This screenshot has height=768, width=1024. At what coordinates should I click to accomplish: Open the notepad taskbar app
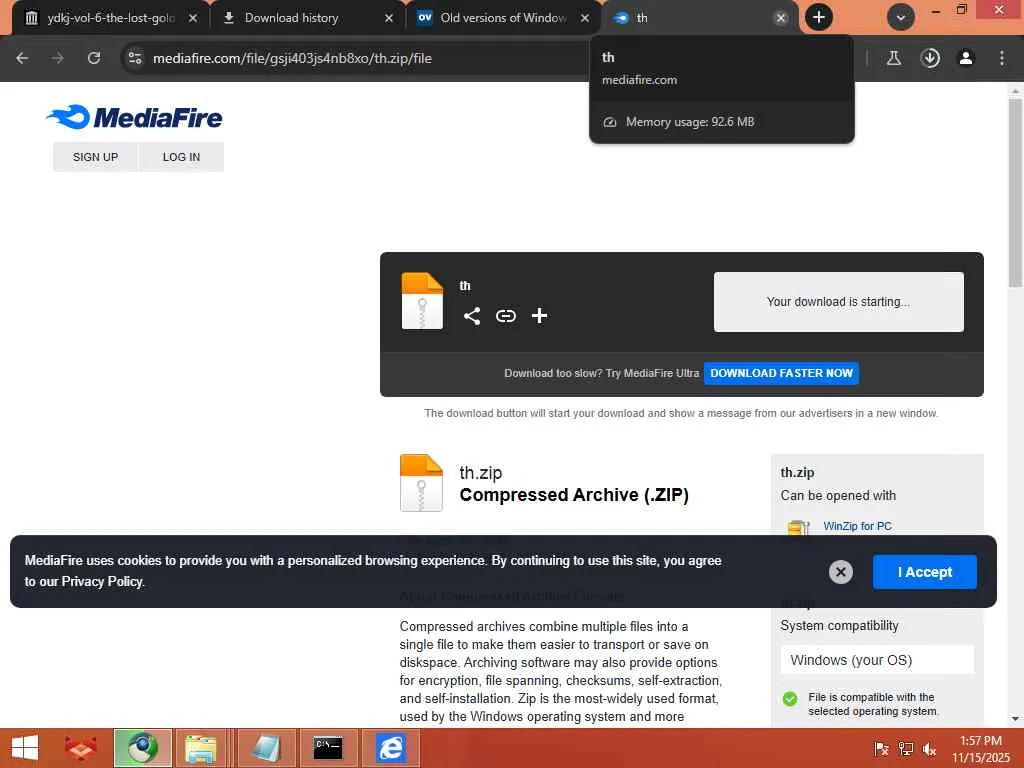pos(266,748)
